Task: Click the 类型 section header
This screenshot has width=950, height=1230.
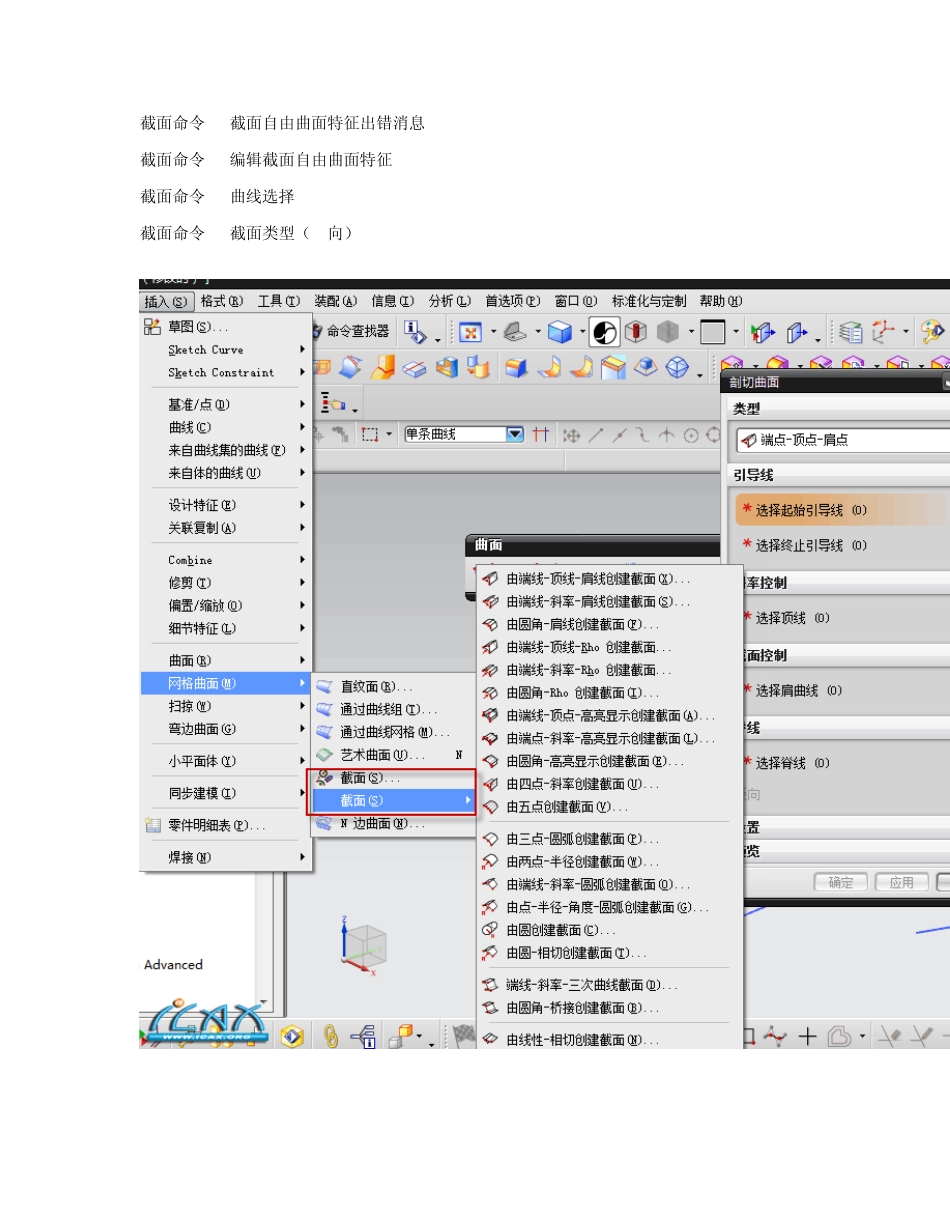Action: 838,409
